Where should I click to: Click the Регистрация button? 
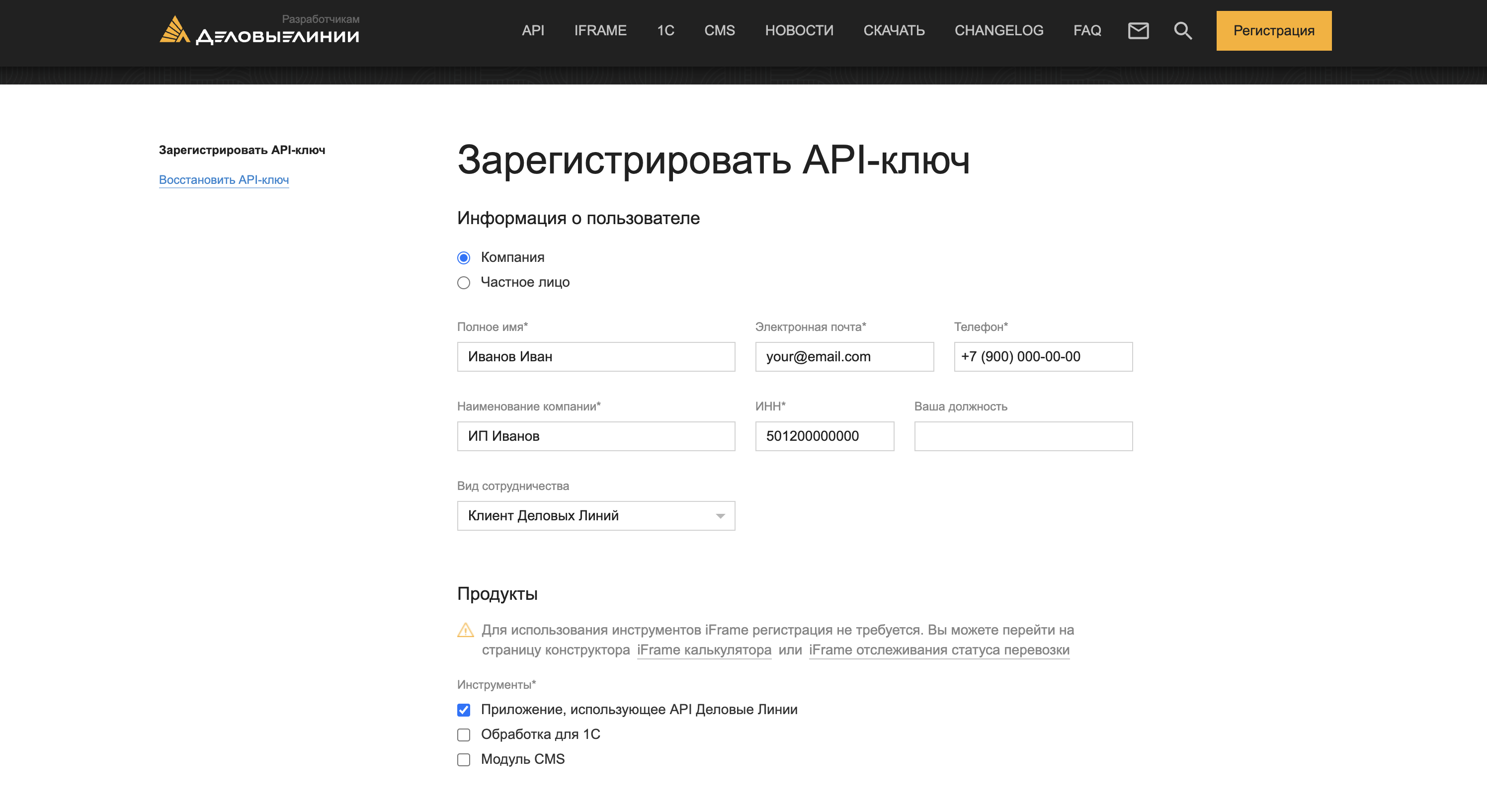click(1273, 31)
